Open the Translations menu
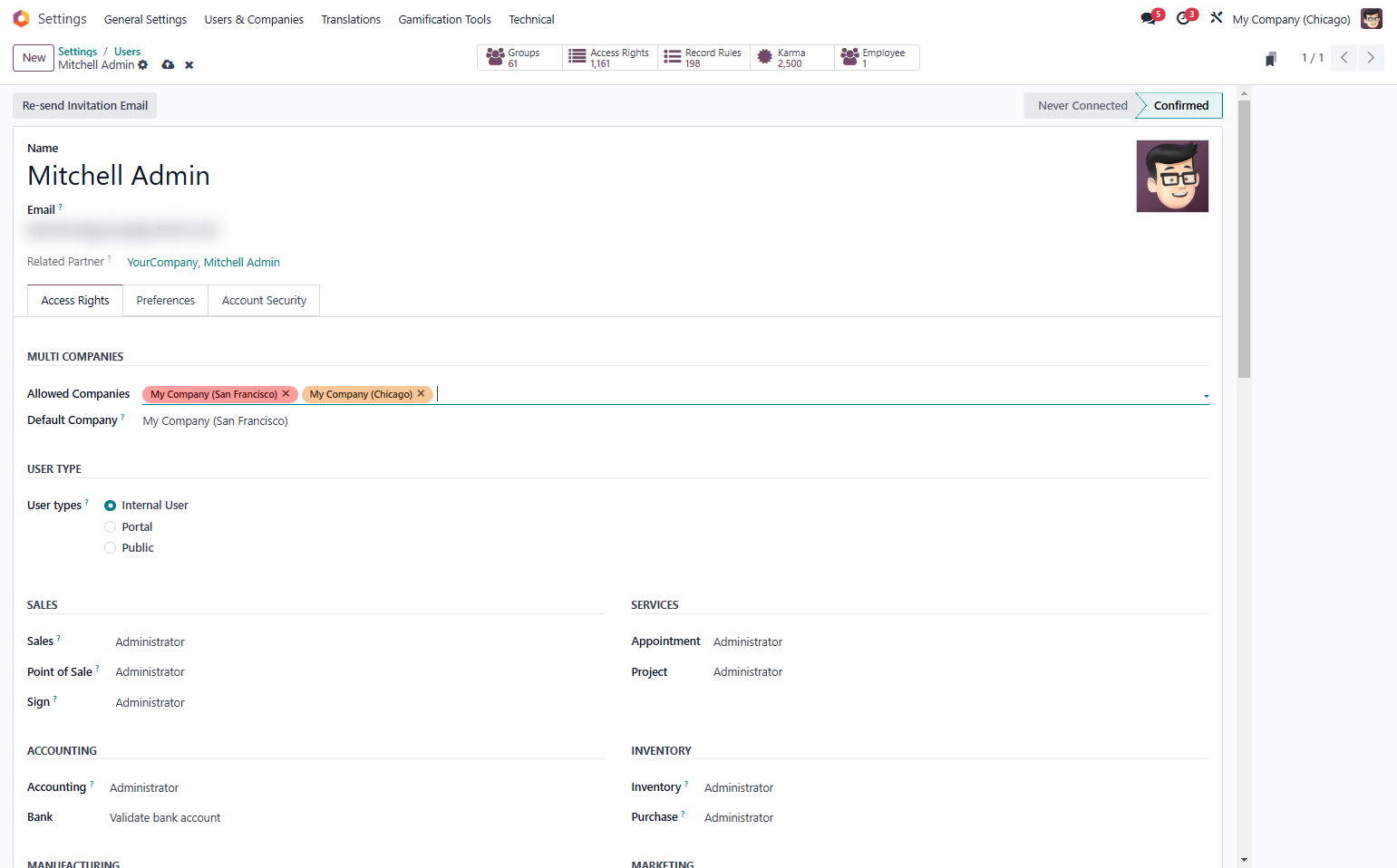The image size is (1397, 868). pos(351,19)
